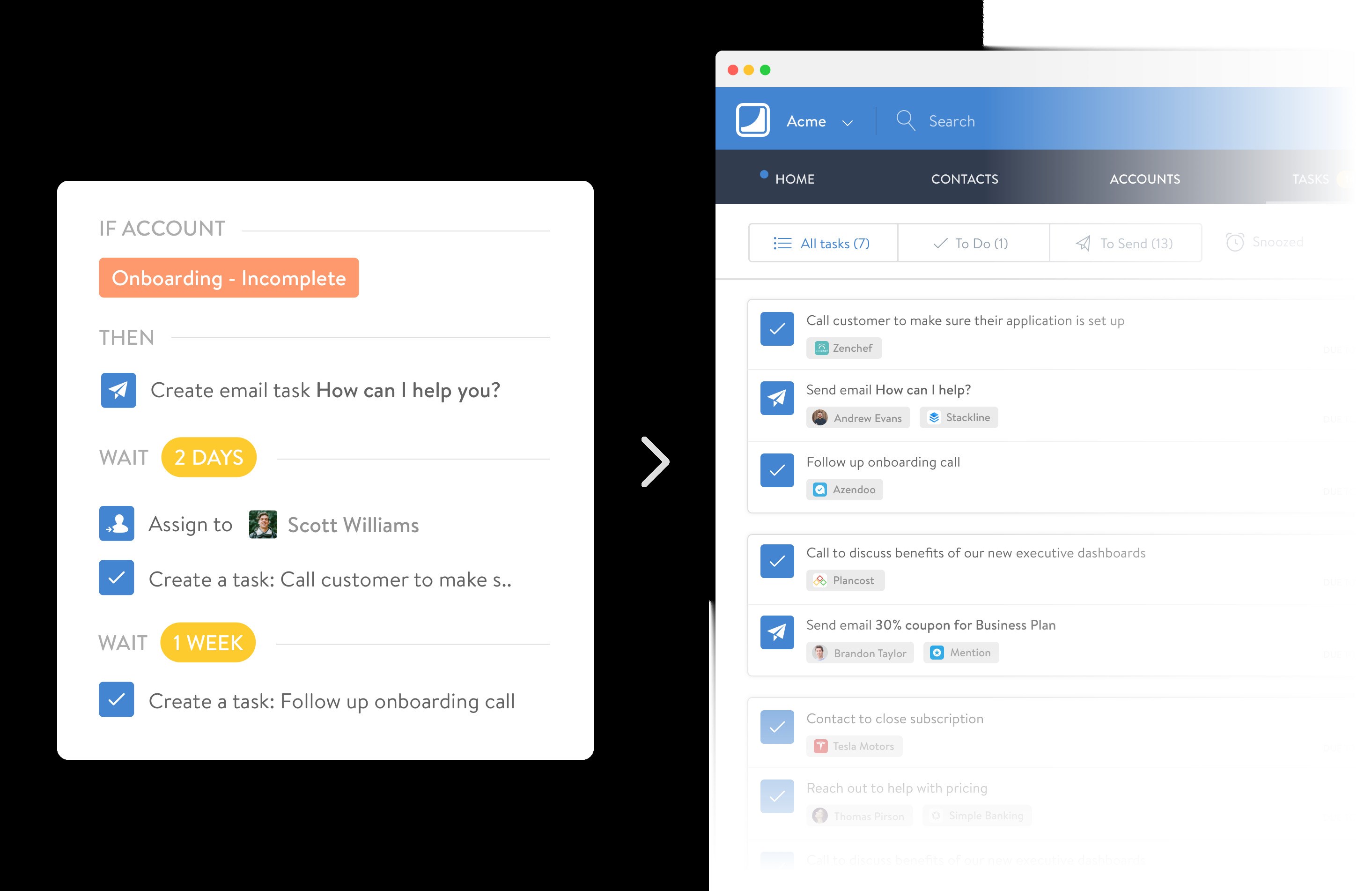Click the Azendoo logo icon
The image size is (1372, 891).
click(820, 490)
